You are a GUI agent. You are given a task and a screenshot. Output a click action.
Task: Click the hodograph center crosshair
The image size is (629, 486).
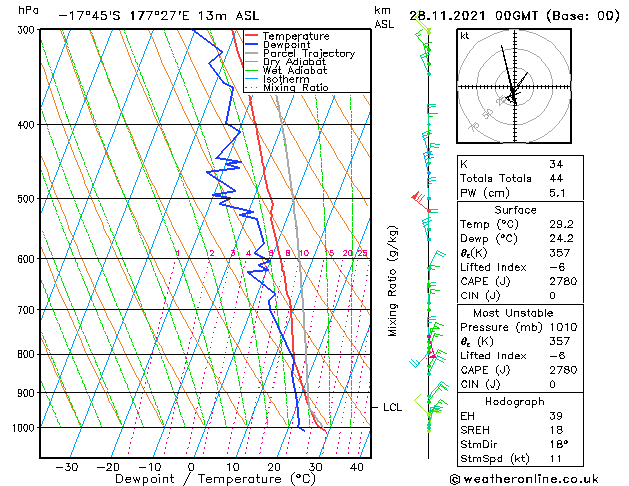515,87
